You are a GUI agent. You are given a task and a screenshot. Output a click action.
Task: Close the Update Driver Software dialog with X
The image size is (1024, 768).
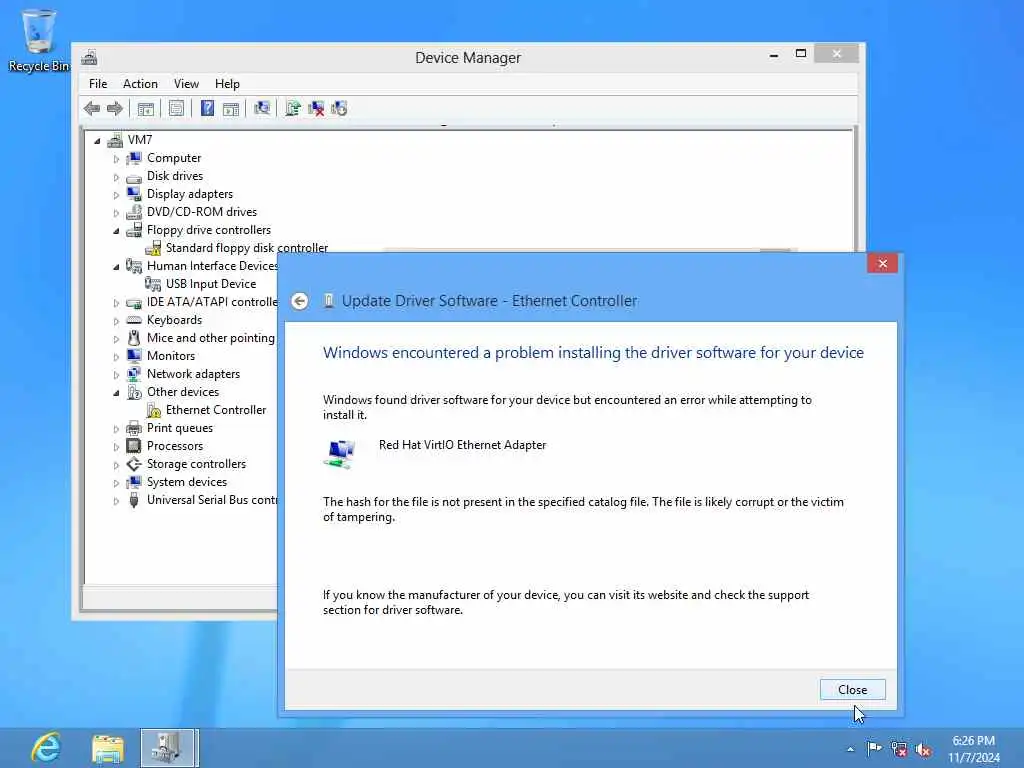(882, 263)
